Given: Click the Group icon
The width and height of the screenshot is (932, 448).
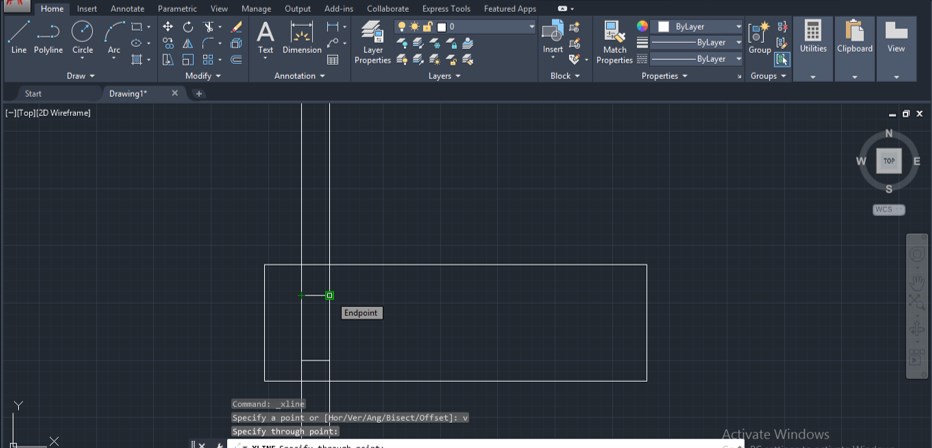Looking at the screenshot, I should click(x=759, y=37).
